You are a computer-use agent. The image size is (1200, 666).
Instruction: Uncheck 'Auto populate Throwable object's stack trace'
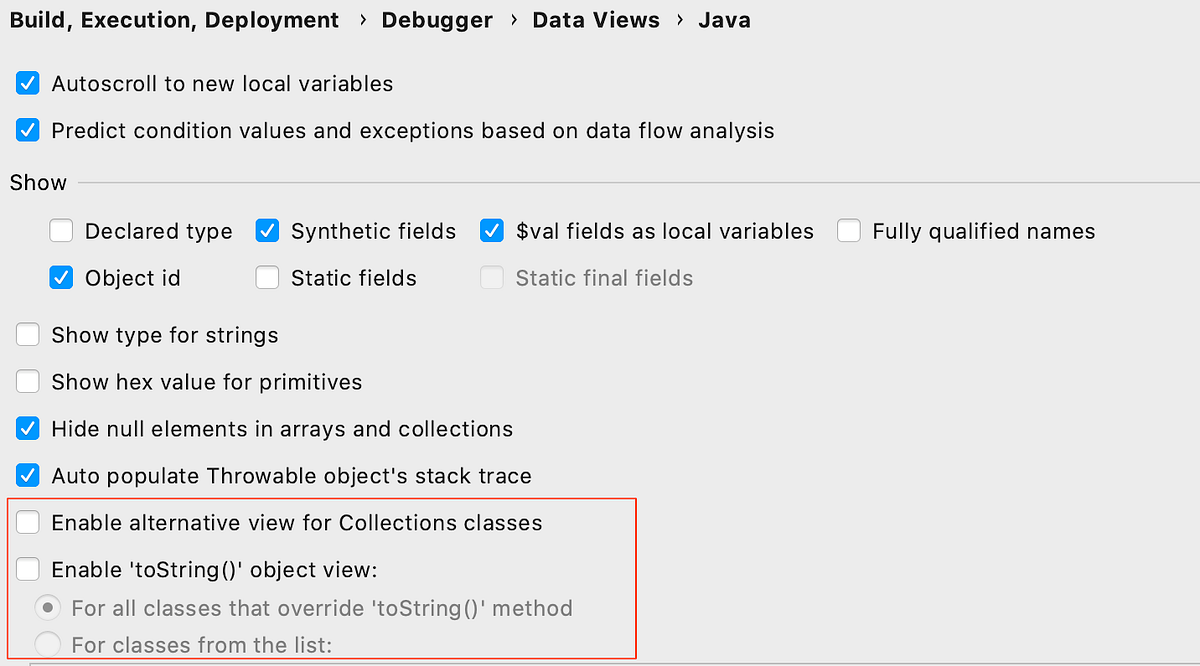(x=27, y=475)
